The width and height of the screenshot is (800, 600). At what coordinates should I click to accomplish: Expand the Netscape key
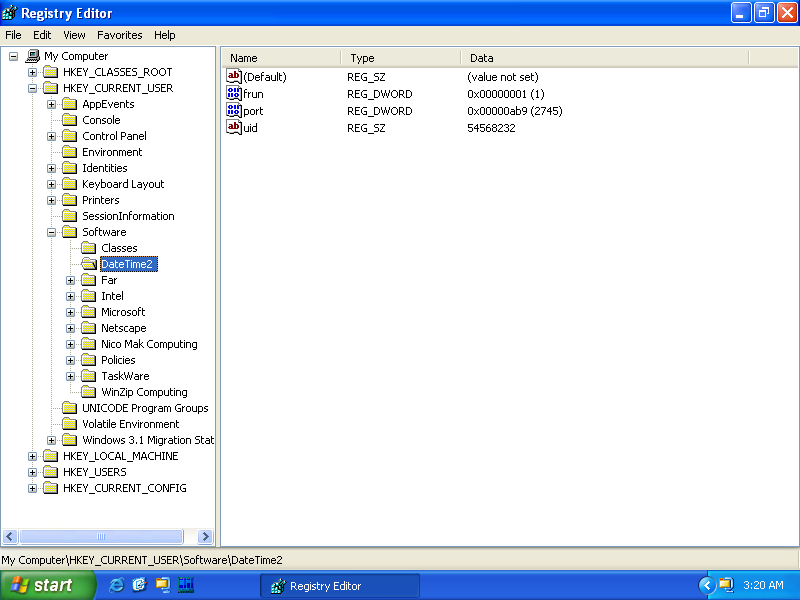click(71, 328)
